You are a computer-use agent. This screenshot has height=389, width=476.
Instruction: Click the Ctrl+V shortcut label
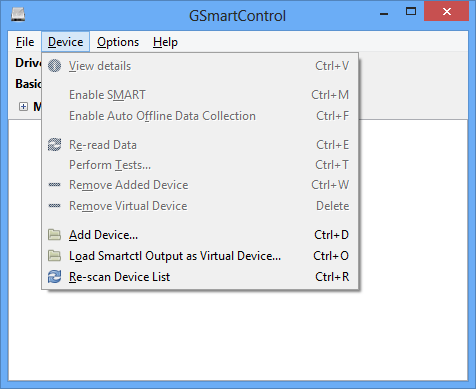(332, 66)
